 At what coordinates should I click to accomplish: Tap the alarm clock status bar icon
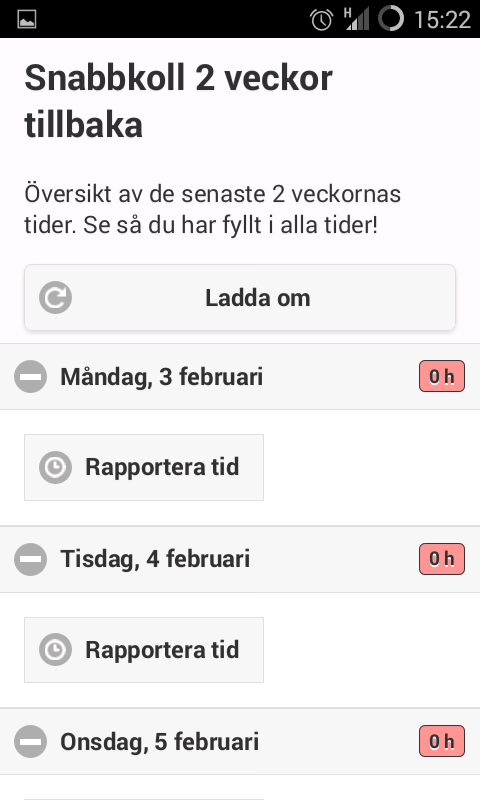click(321, 20)
